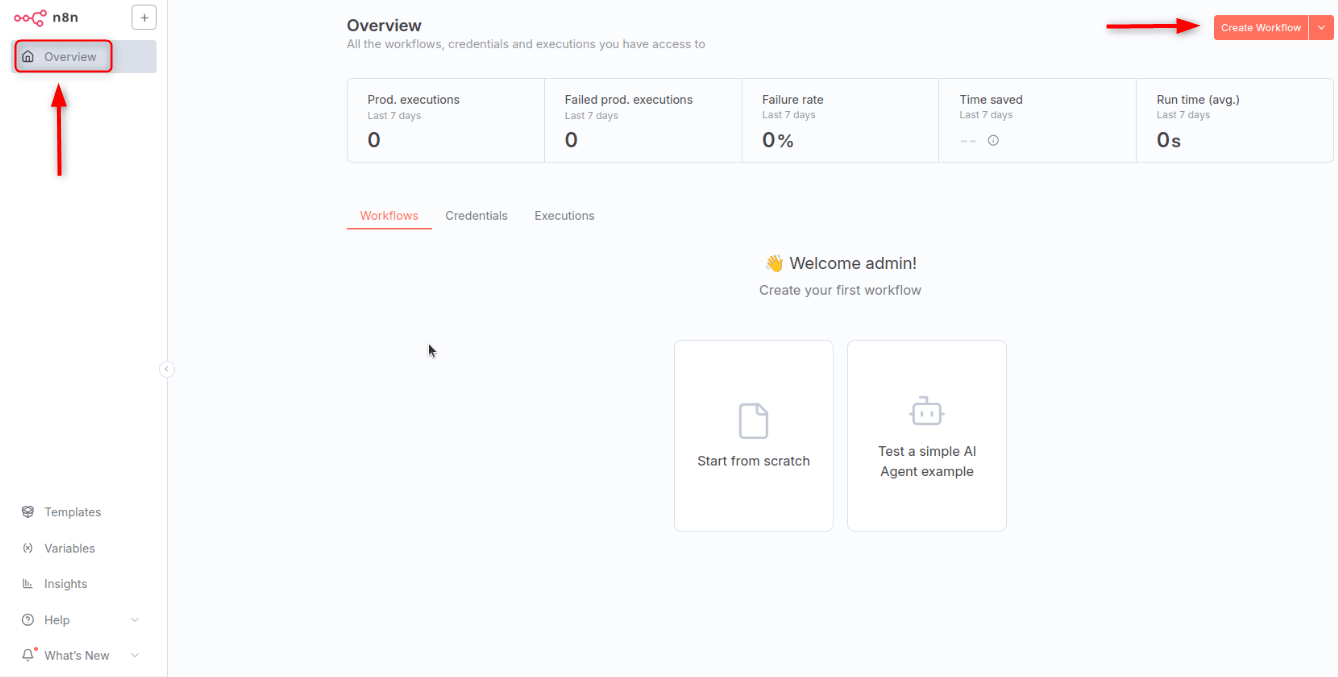Click the Failure rate stat card
This screenshot has height=677, width=1338.
(x=839, y=120)
